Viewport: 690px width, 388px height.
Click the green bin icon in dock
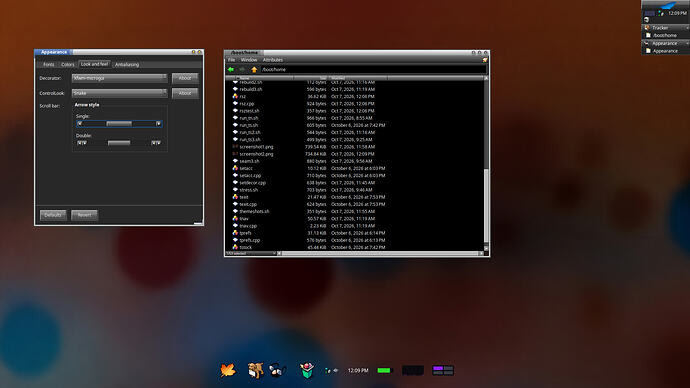[307, 370]
